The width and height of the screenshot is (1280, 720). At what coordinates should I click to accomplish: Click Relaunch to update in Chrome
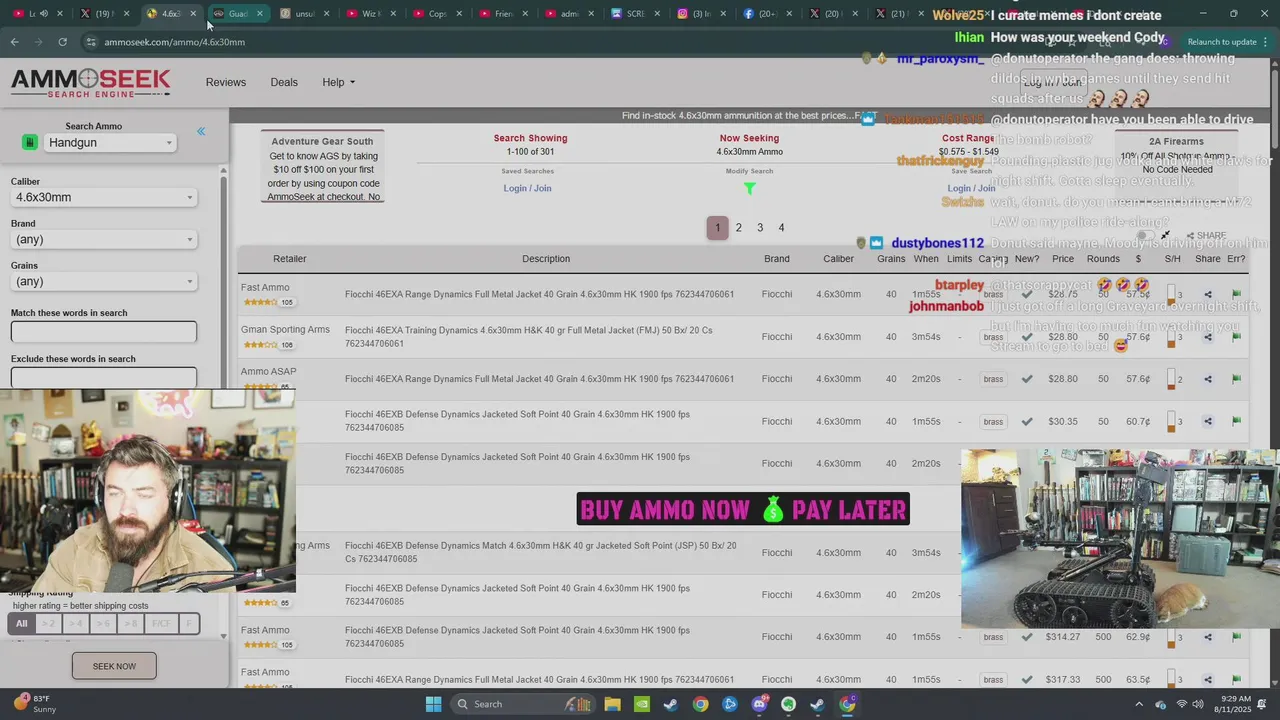click(1222, 42)
